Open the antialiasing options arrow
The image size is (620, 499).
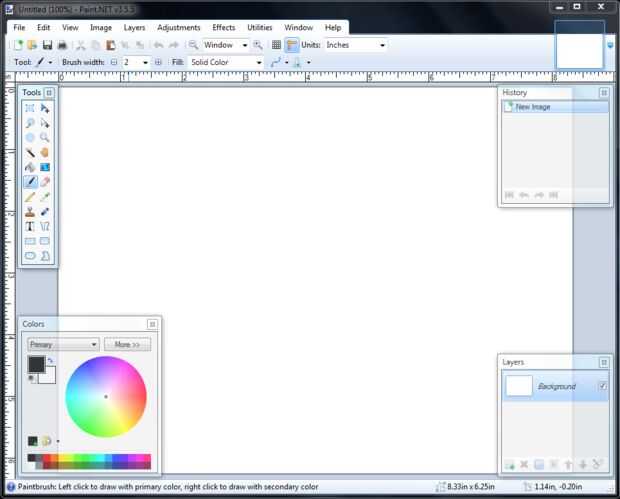pos(287,62)
